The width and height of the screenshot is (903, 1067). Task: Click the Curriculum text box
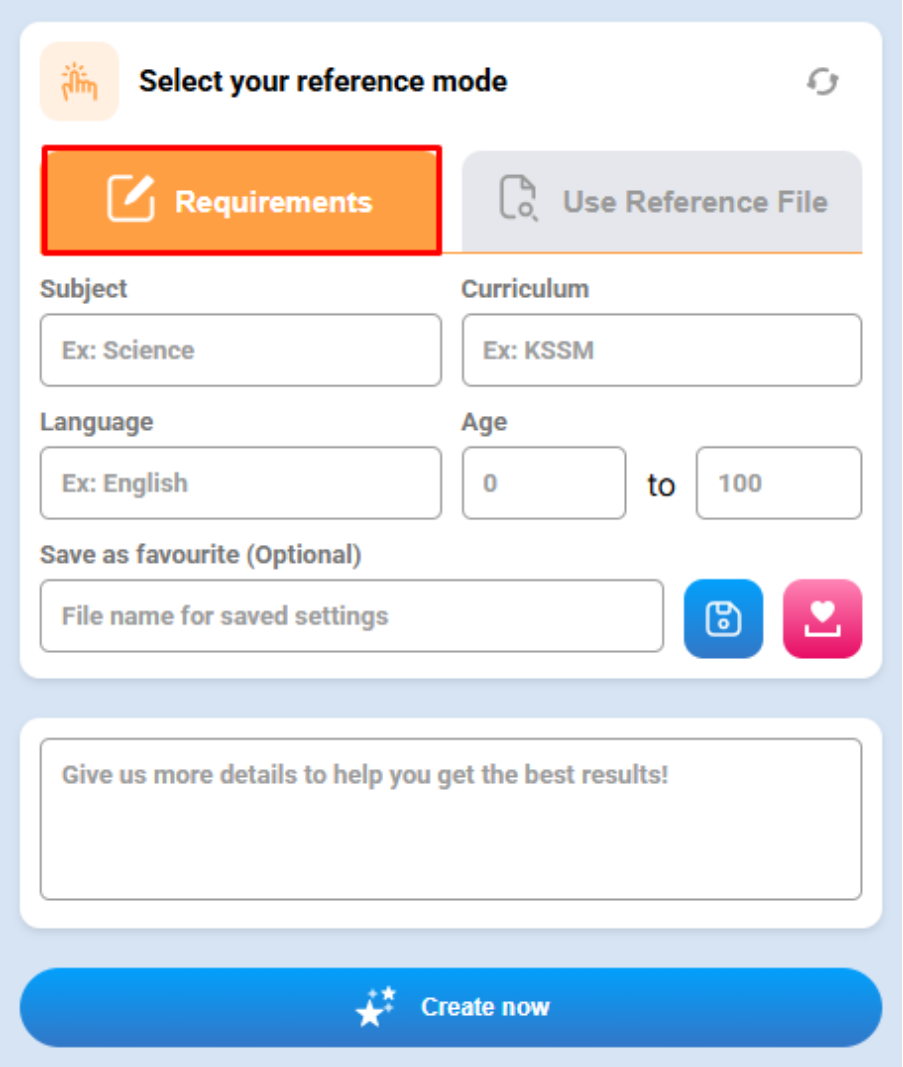pos(661,350)
